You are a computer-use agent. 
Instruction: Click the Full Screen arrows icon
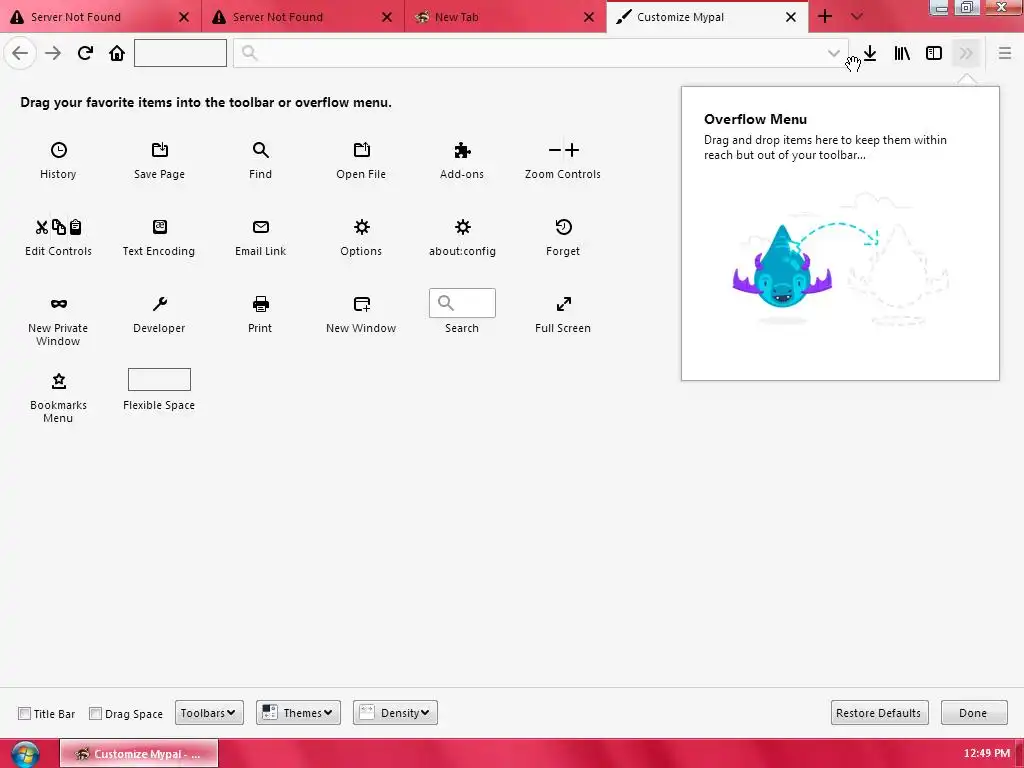coord(563,304)
